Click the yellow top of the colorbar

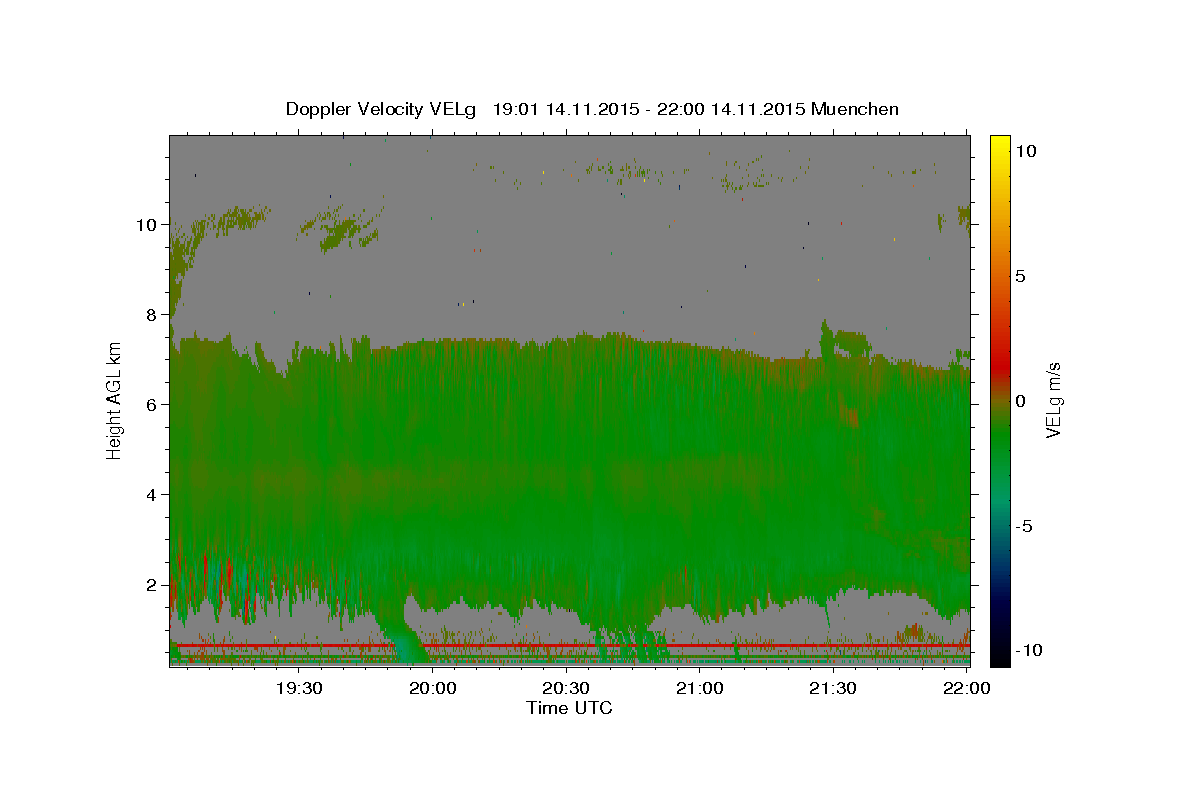point(1000,145)
